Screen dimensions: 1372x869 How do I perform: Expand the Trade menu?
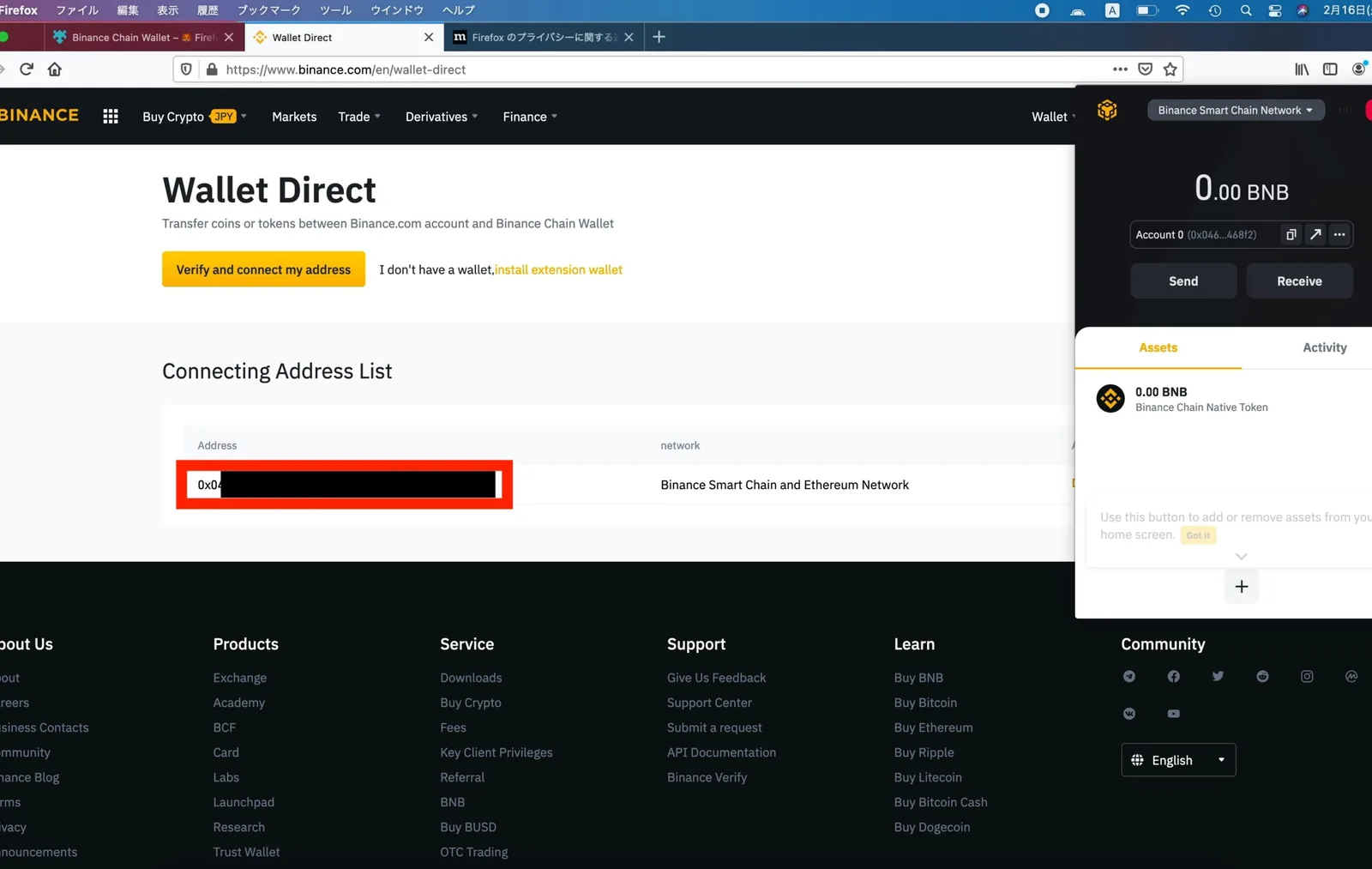pyautogui.click(x=359, y=117)
